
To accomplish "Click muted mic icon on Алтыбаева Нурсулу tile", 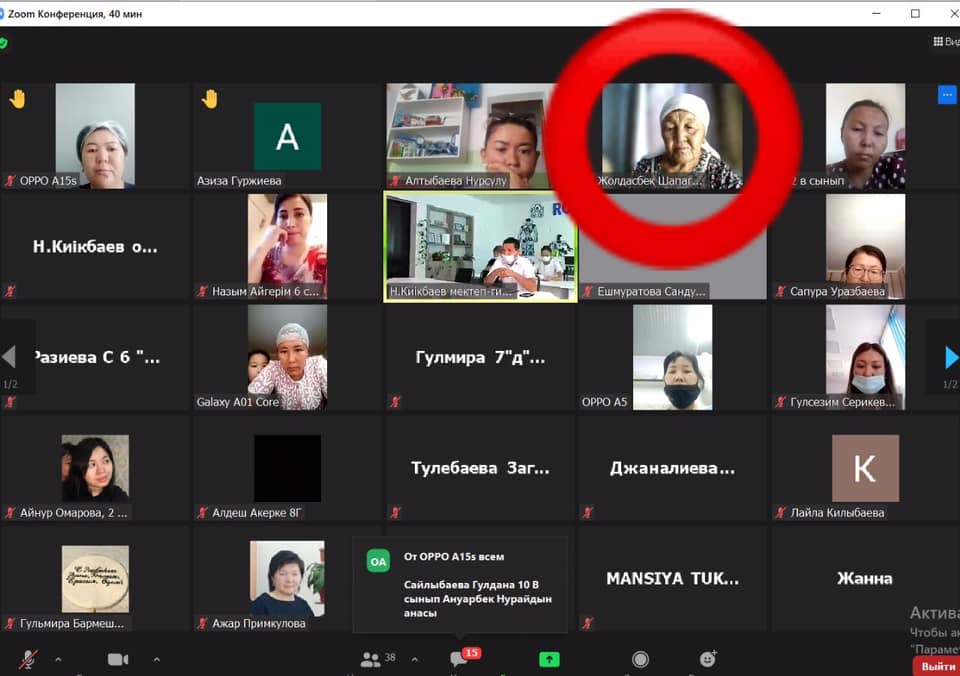I will (395, 181).
